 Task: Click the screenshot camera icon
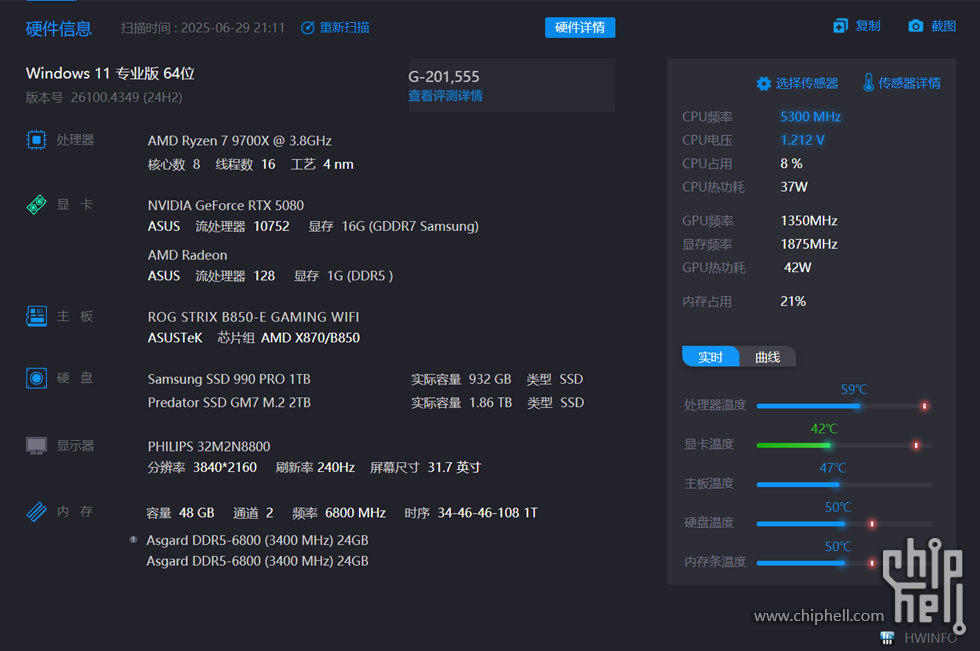pos(916,26)
